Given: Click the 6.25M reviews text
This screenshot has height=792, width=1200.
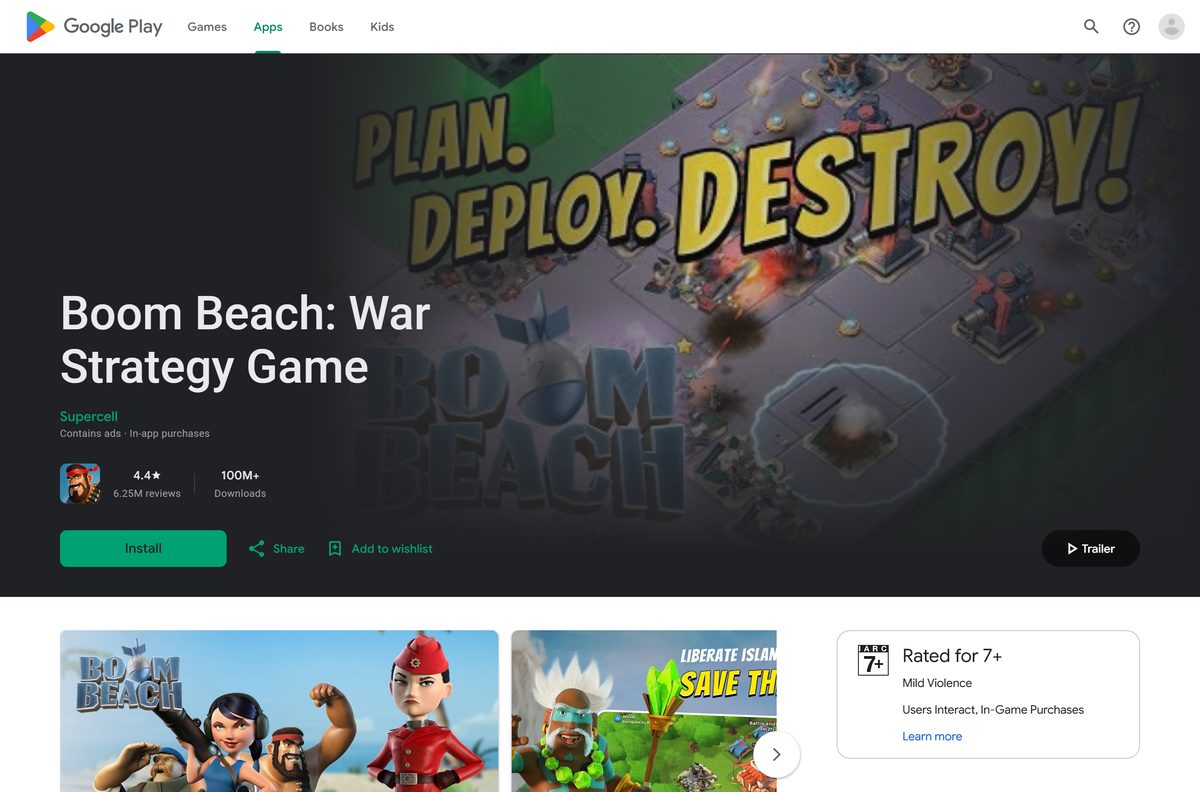Looking at the screenshot, I should (x=147, y=493).
